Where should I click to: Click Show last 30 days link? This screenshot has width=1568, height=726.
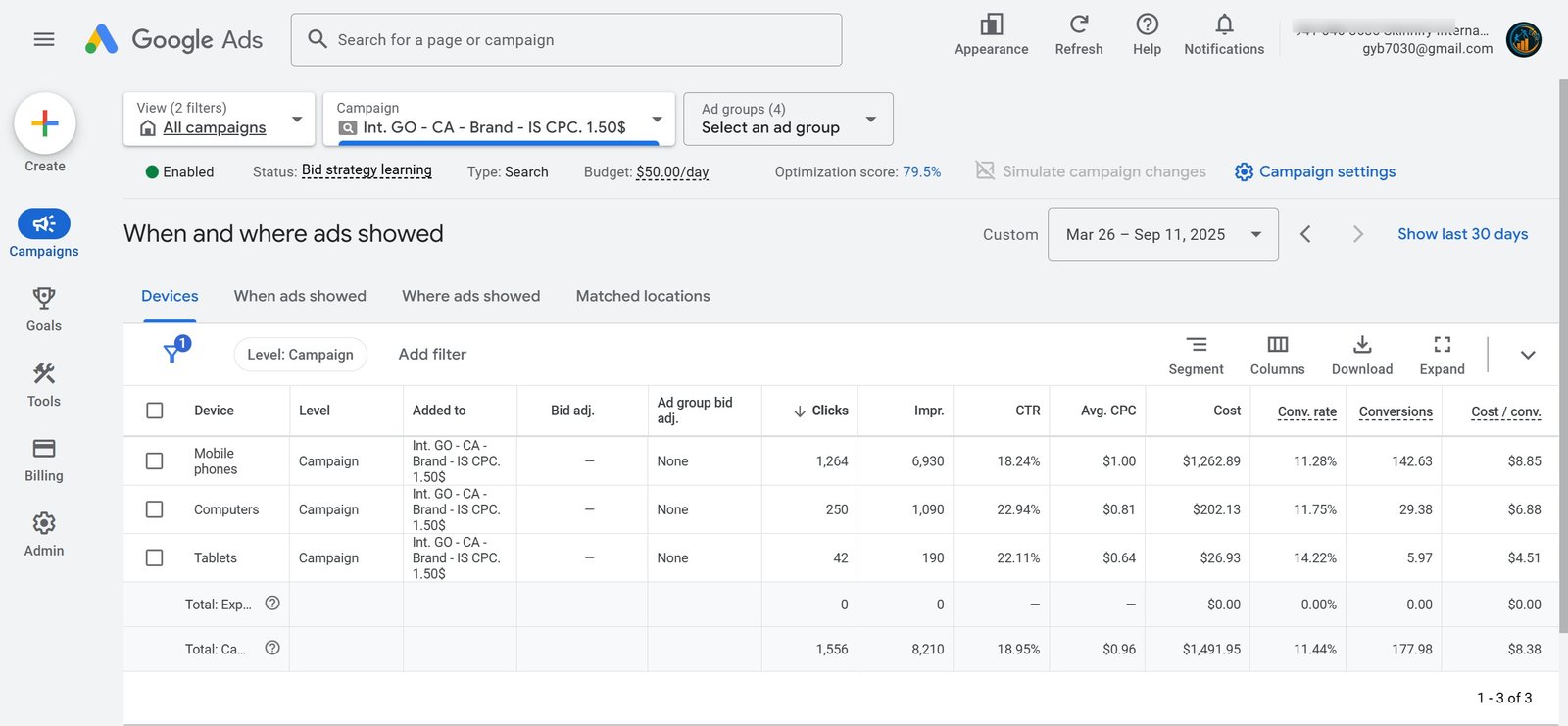click(x=1463, y=234)
